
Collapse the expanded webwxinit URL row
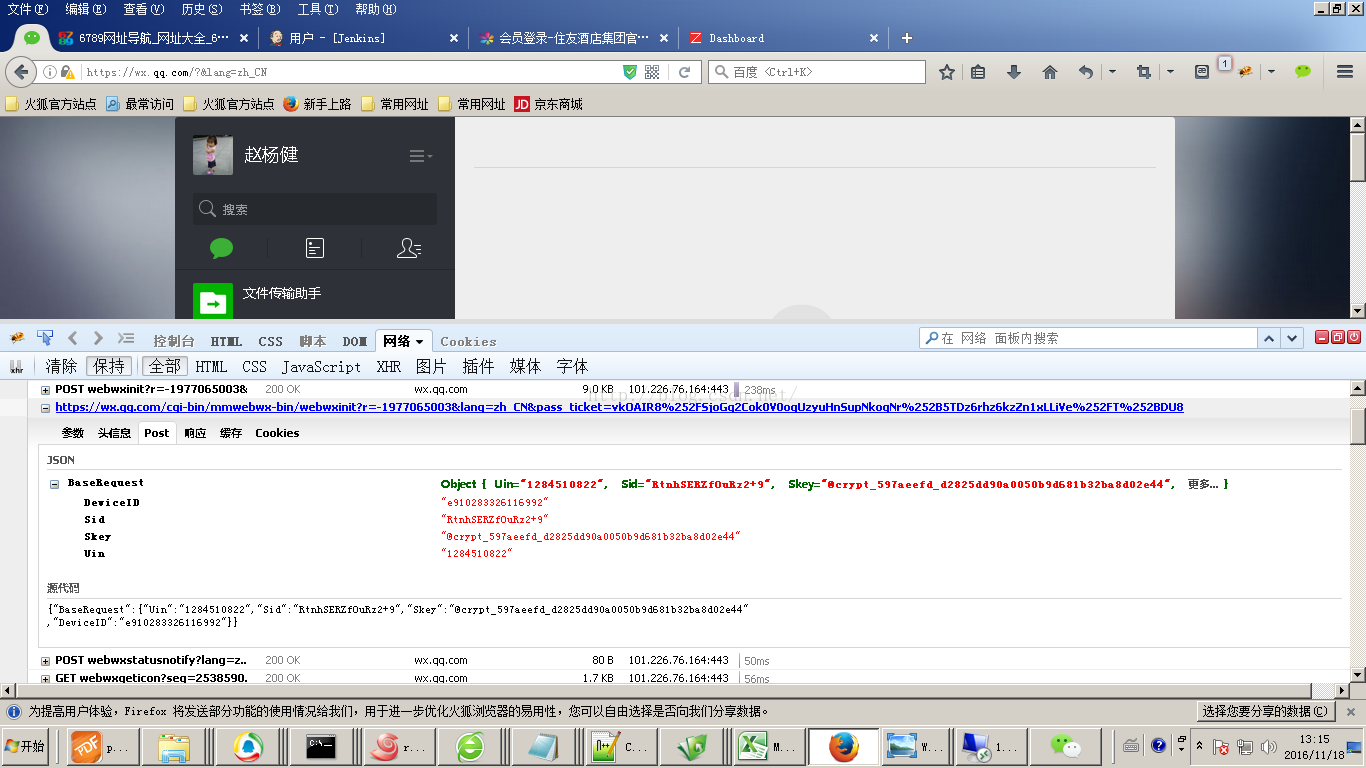pyautogui.click(x=45, y=408)
